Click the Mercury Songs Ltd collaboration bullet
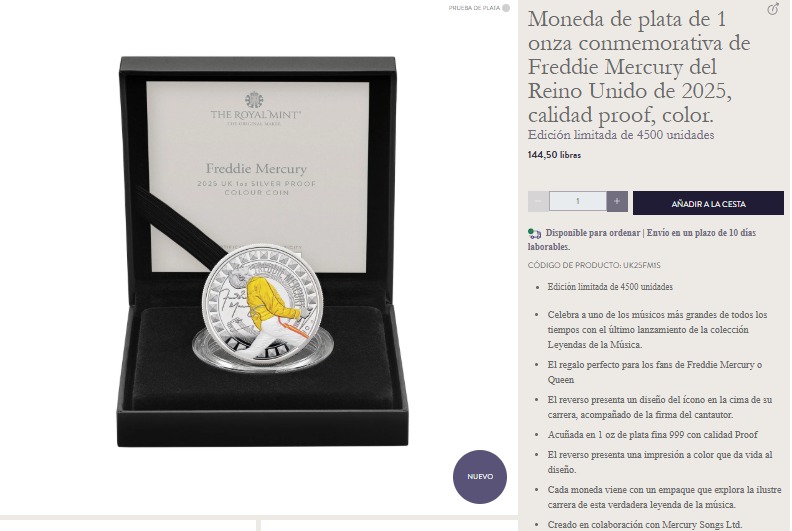Image resolution: width=792 pixels, height=531 pixels. click(x=645, y=524)
